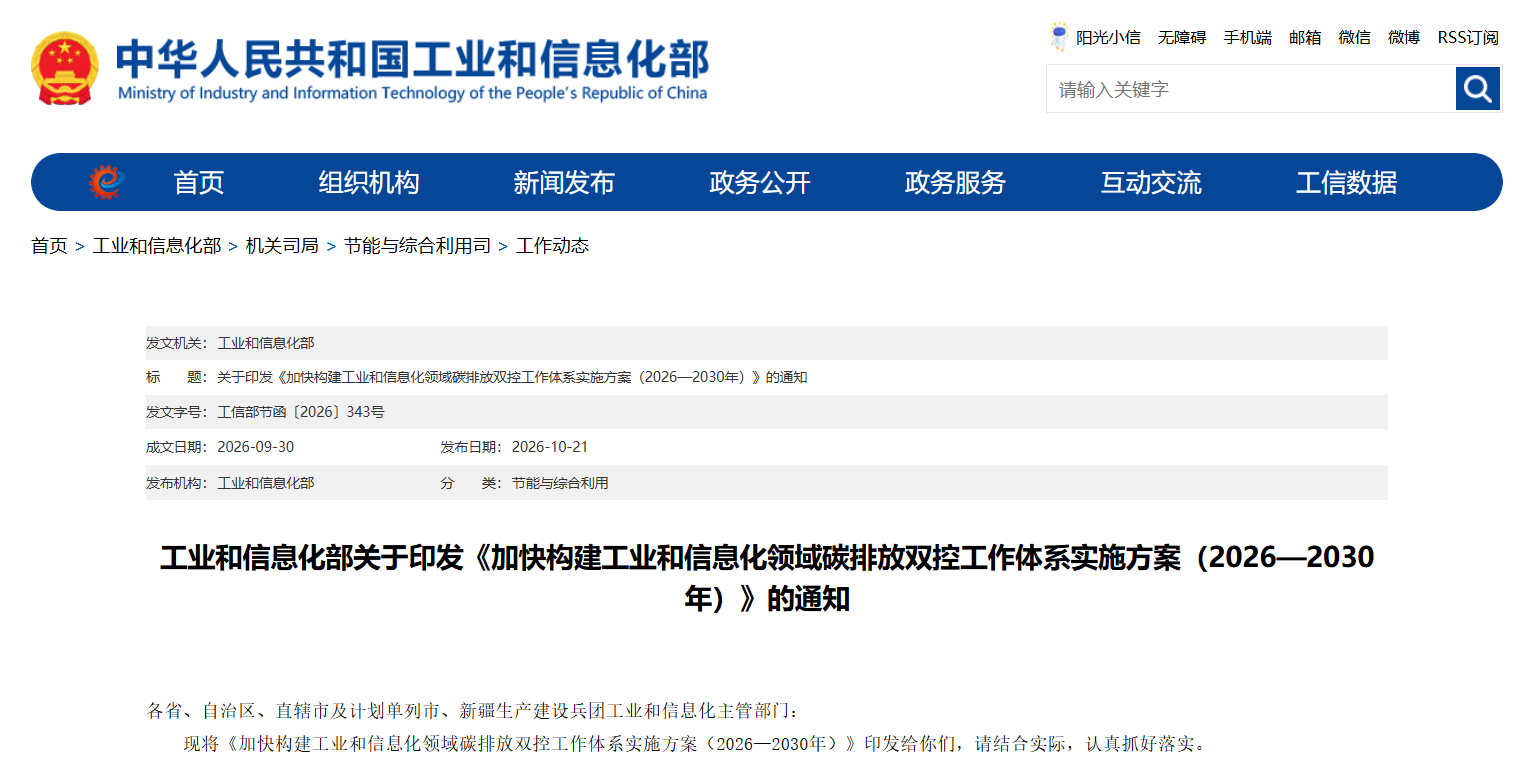Open the RSS订阅 link

[1468, 37]
